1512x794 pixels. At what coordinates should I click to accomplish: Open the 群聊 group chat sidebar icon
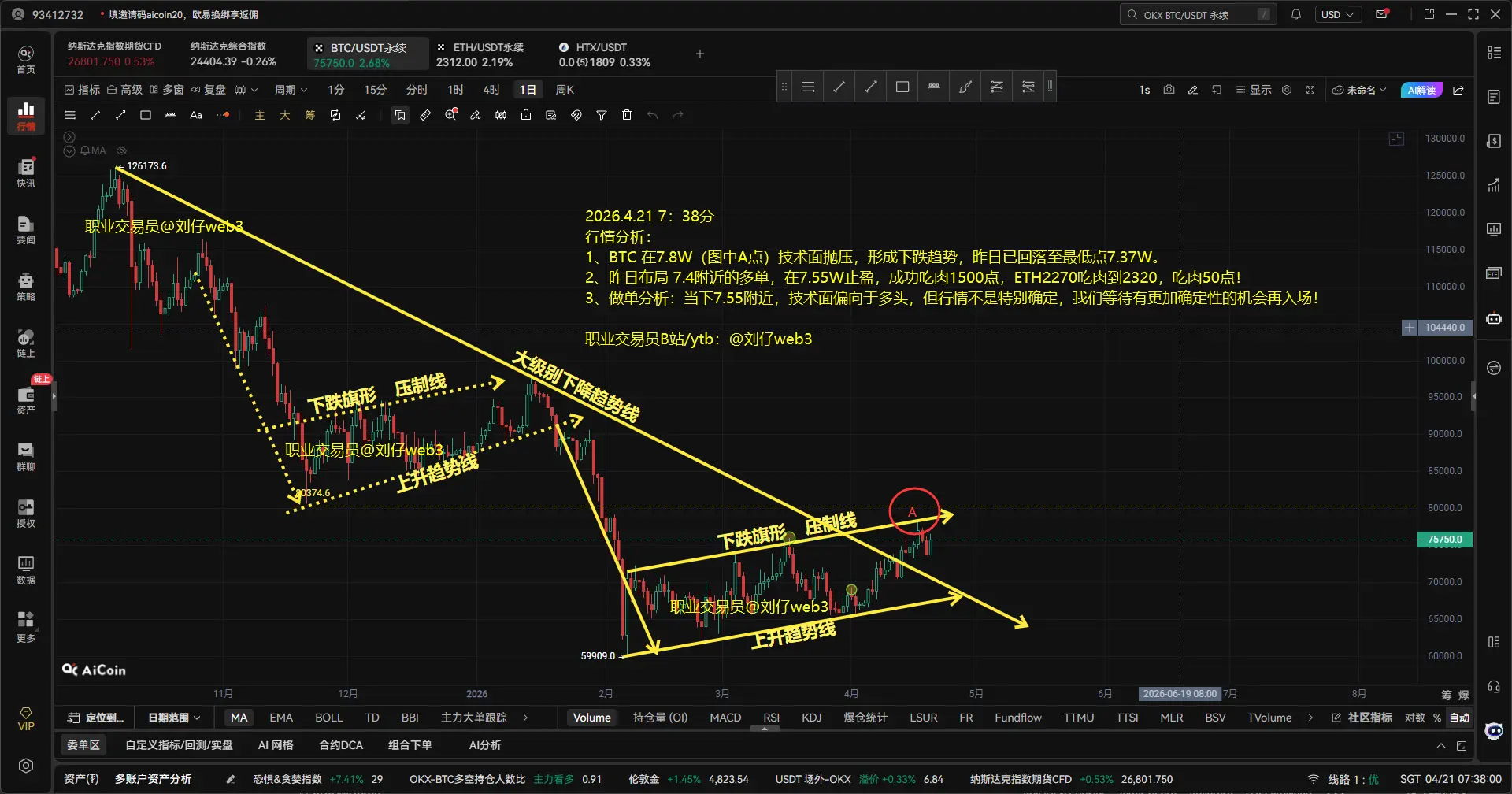(x=26, y=456)
